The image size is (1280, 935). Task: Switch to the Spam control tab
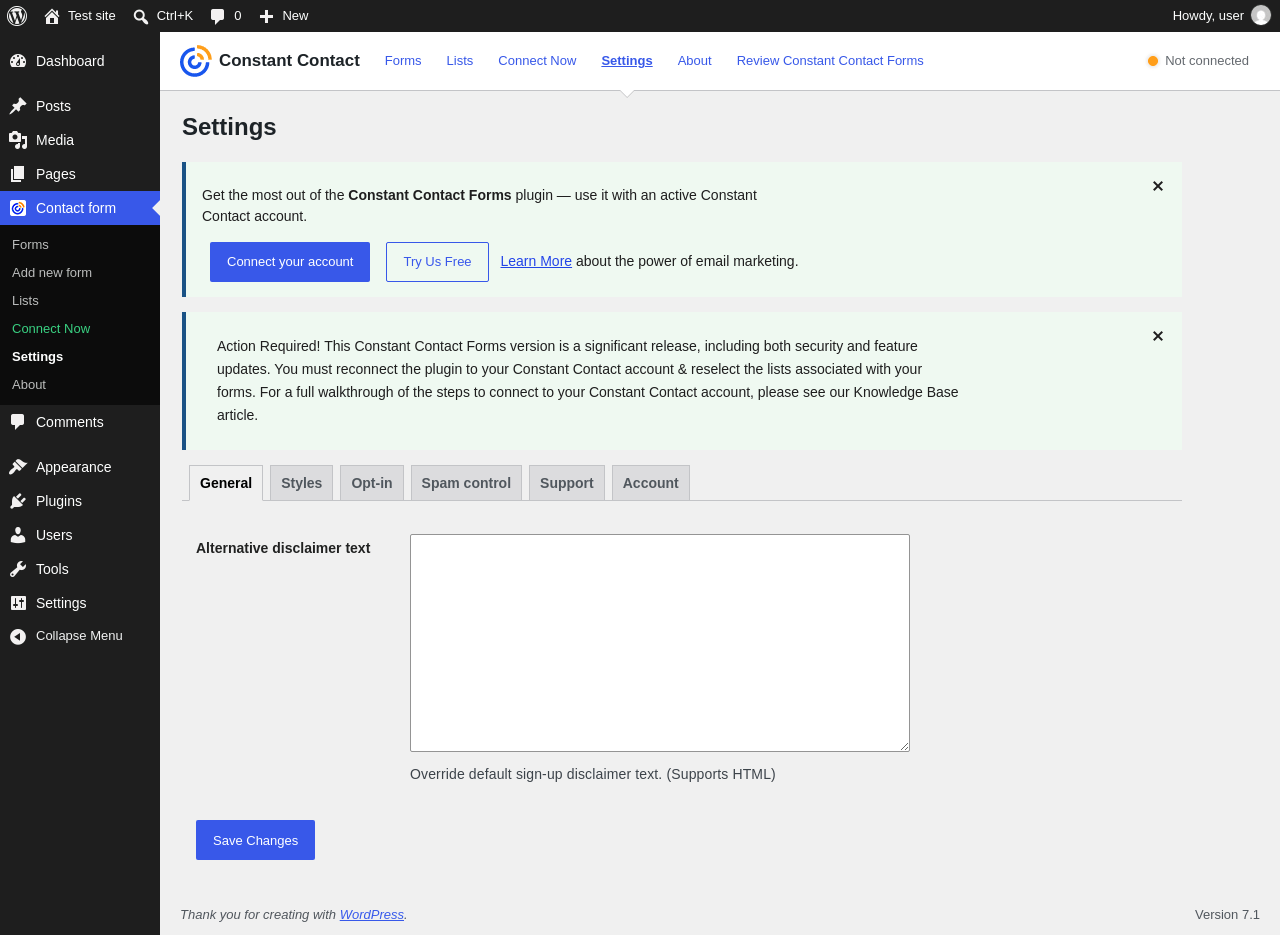(466, 483)
